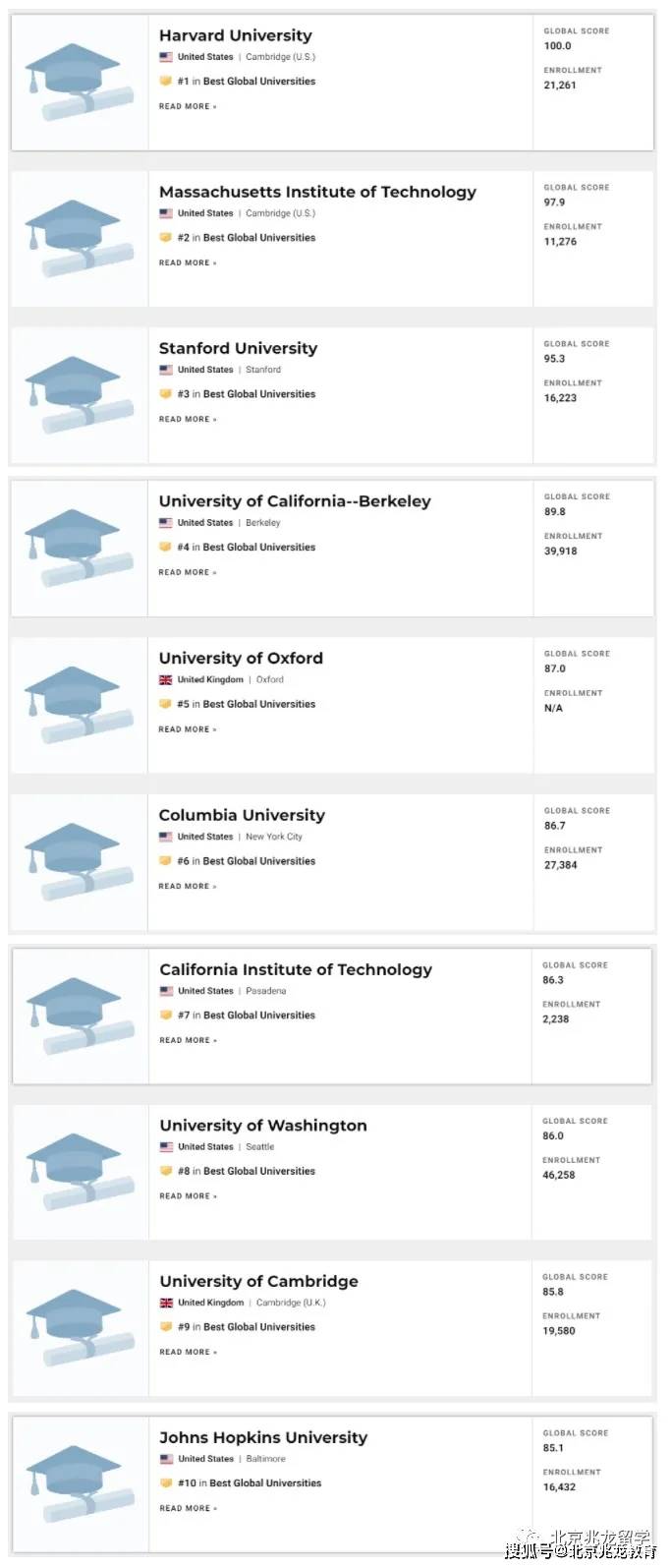Click the graduation cap icon for MIT's entry

(x=78, y=236)
